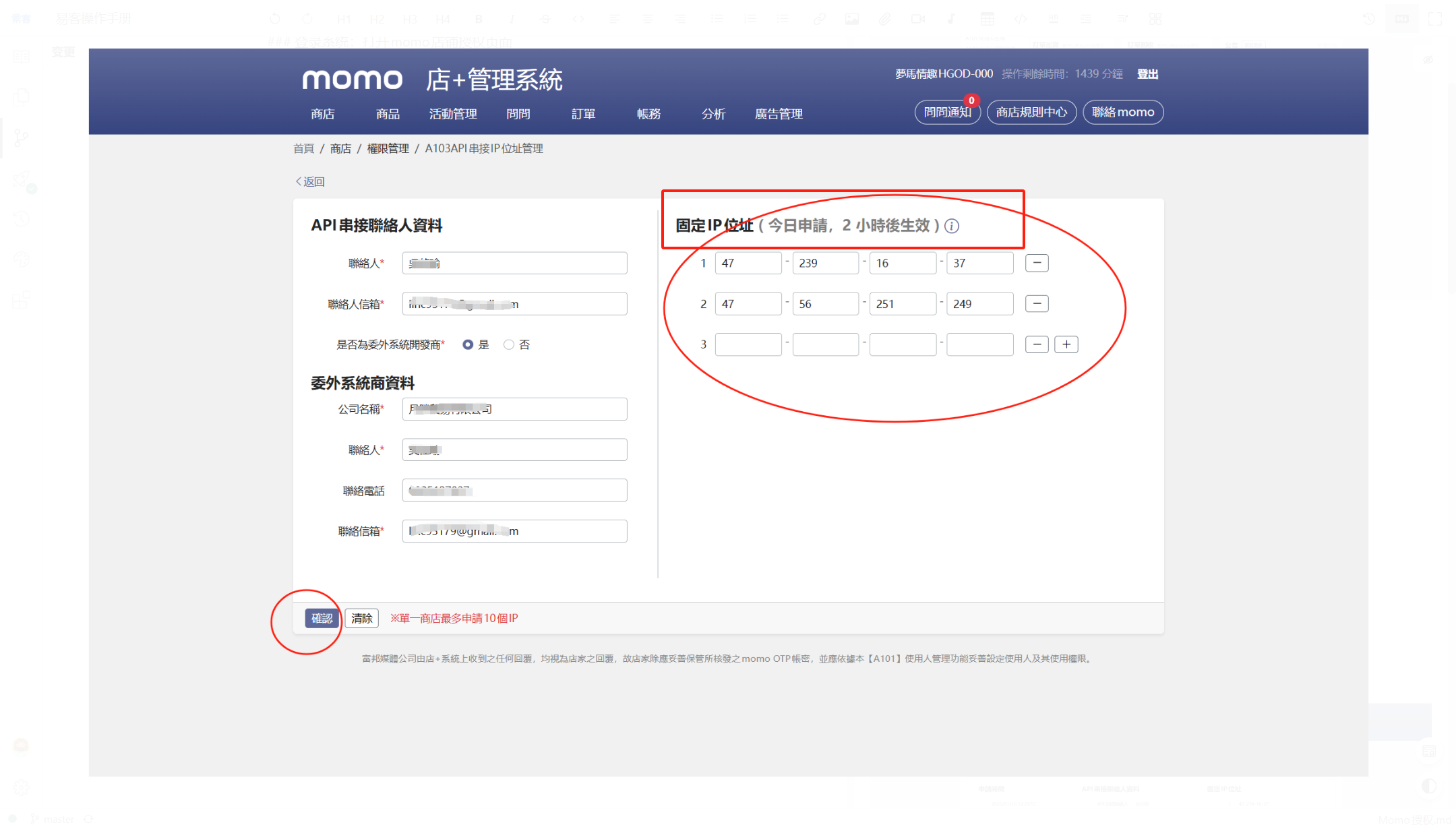
Task: Open the 商品 navigation menu
Action: (388, 114)
